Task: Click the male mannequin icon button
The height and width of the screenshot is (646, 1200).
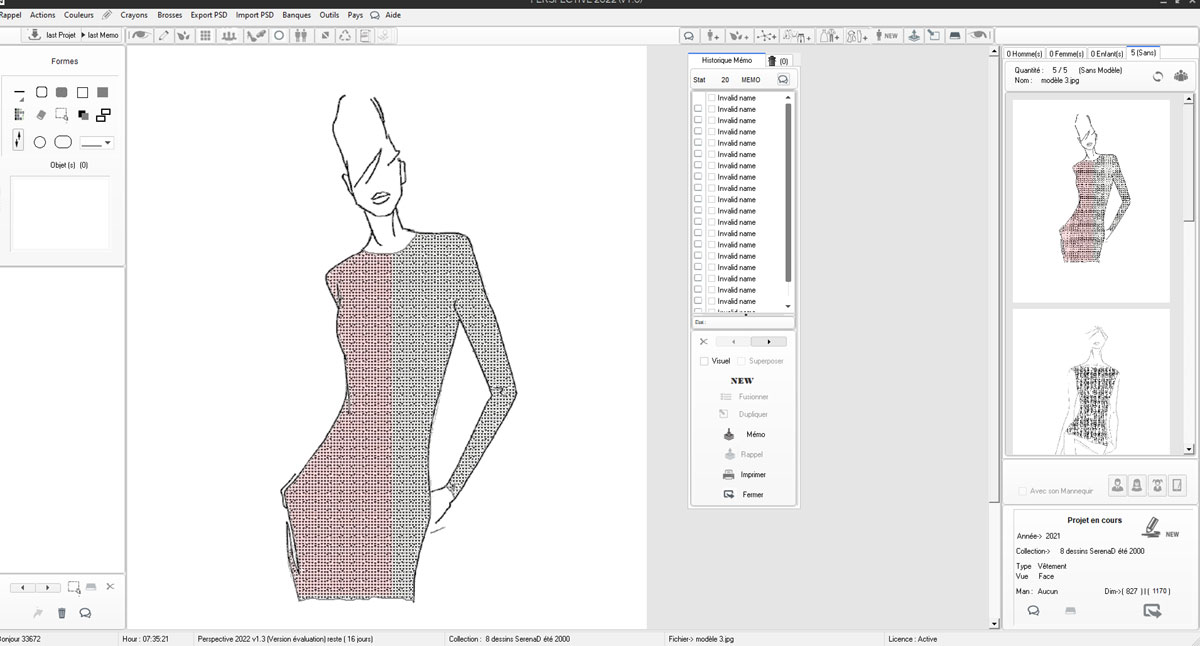Action: [1116, 485]
